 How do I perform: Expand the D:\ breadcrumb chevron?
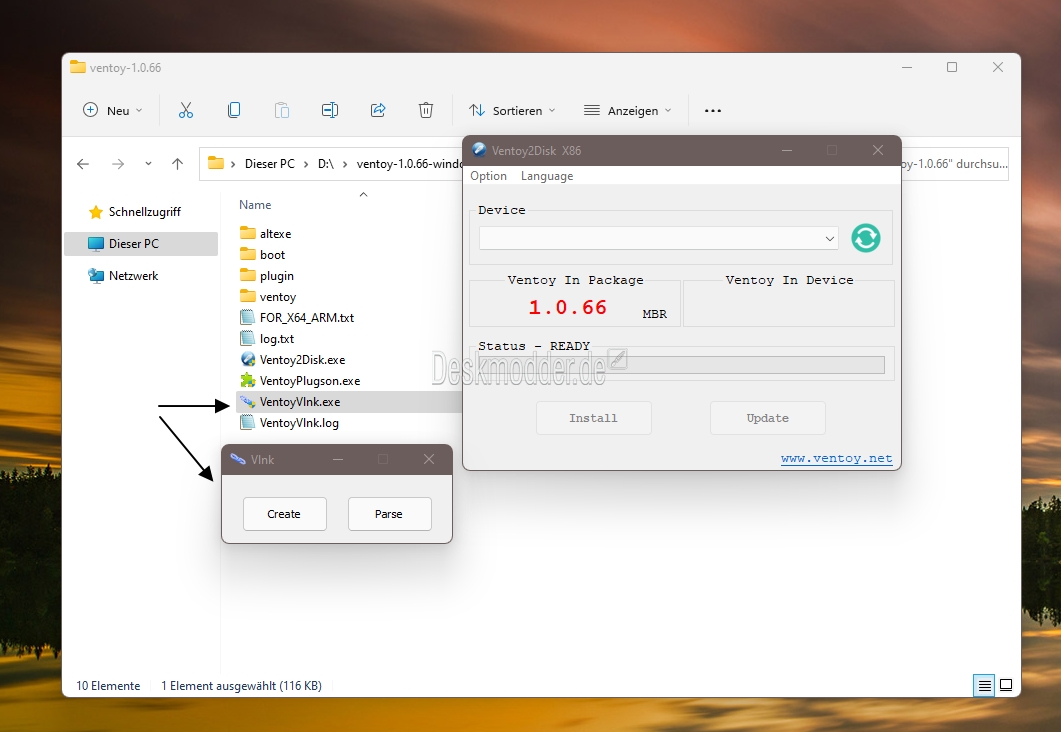345,164
